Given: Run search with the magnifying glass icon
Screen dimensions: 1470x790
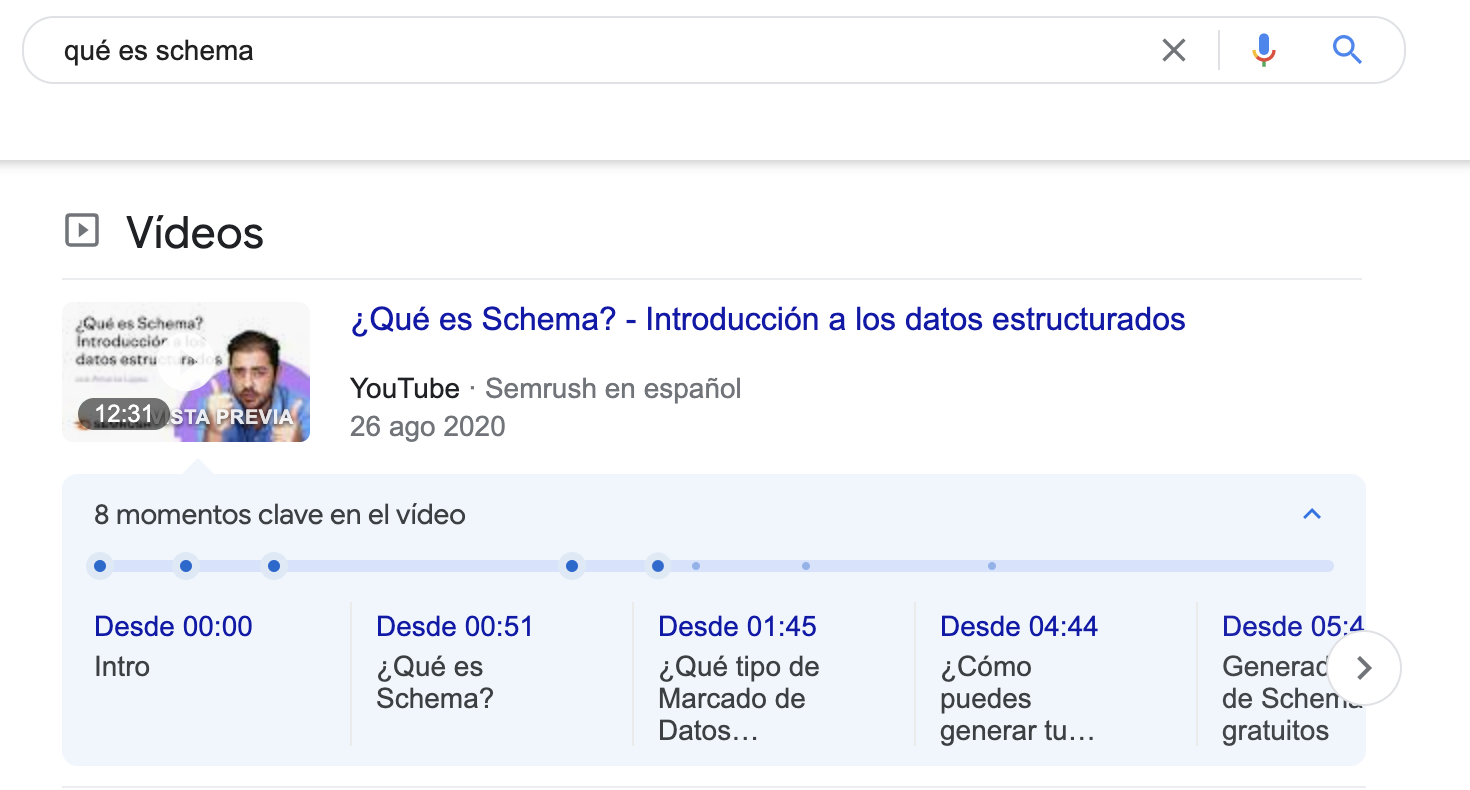Looking at the screenshot, I should coord(1347,50).
